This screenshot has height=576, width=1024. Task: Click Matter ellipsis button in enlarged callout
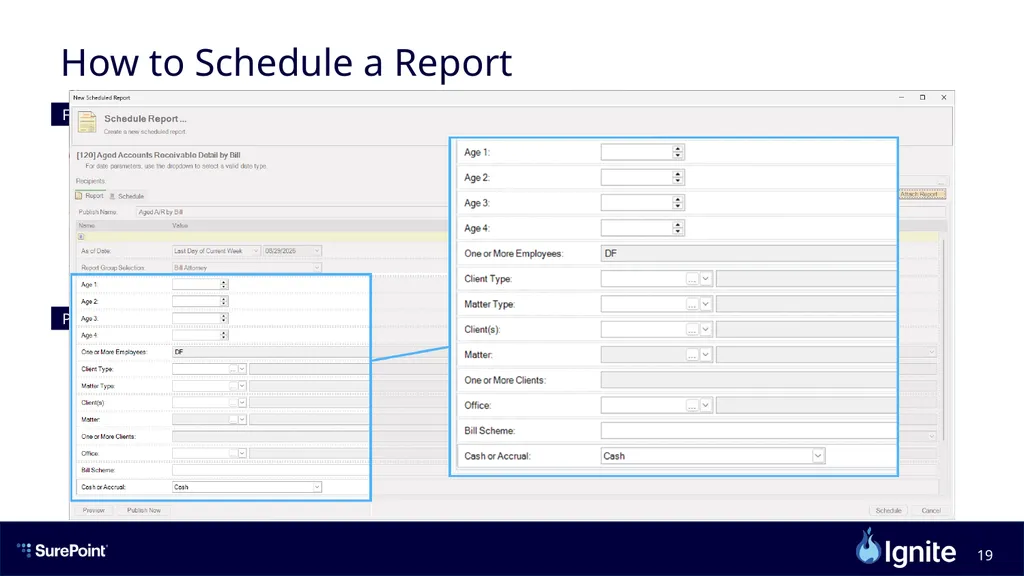pos(692,355)
